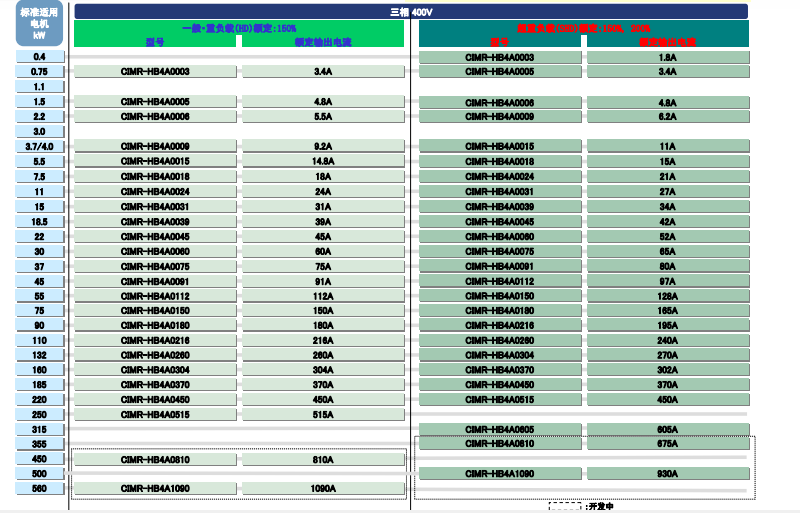Click the 1.8A current cell
Image resolution: width=800 pixels, height=513 pixels.
[x=667, y=58]
